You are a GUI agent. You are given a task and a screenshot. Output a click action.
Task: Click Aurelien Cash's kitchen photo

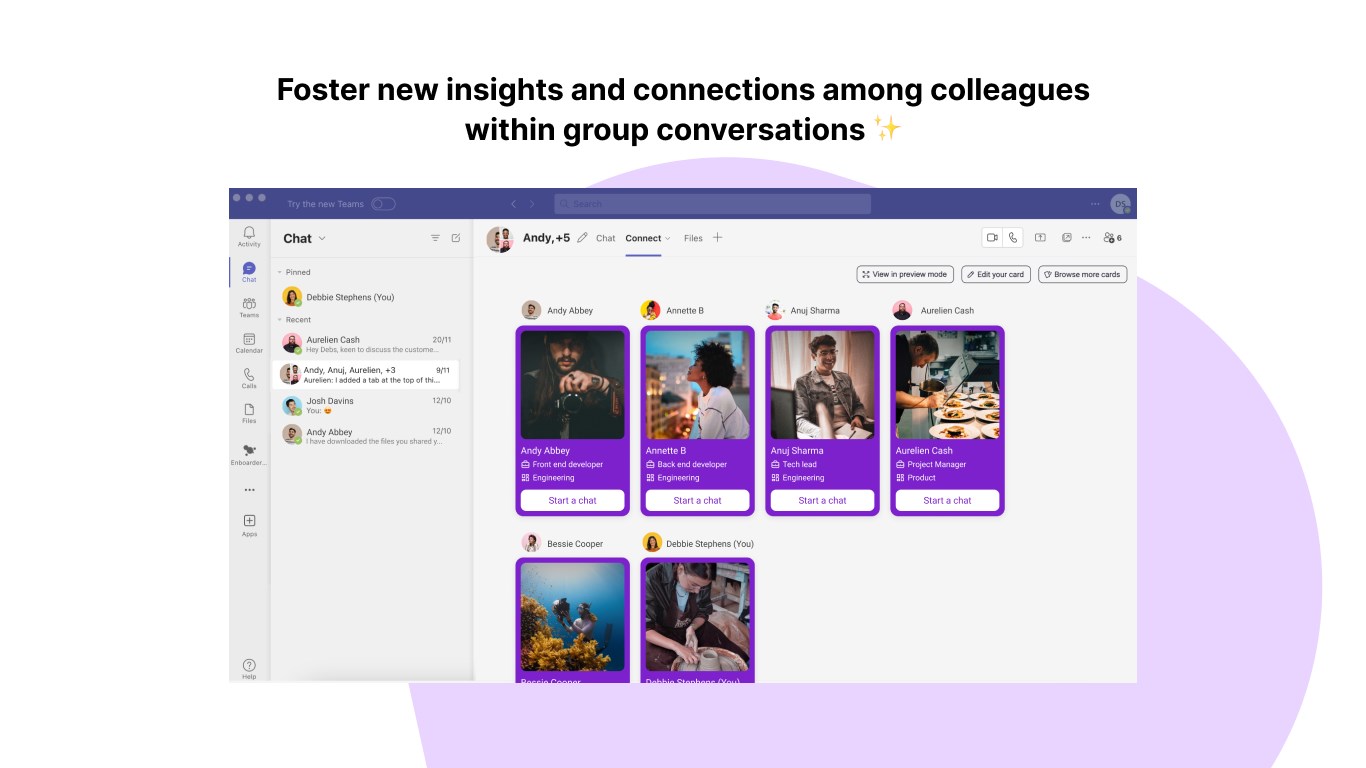947,385
